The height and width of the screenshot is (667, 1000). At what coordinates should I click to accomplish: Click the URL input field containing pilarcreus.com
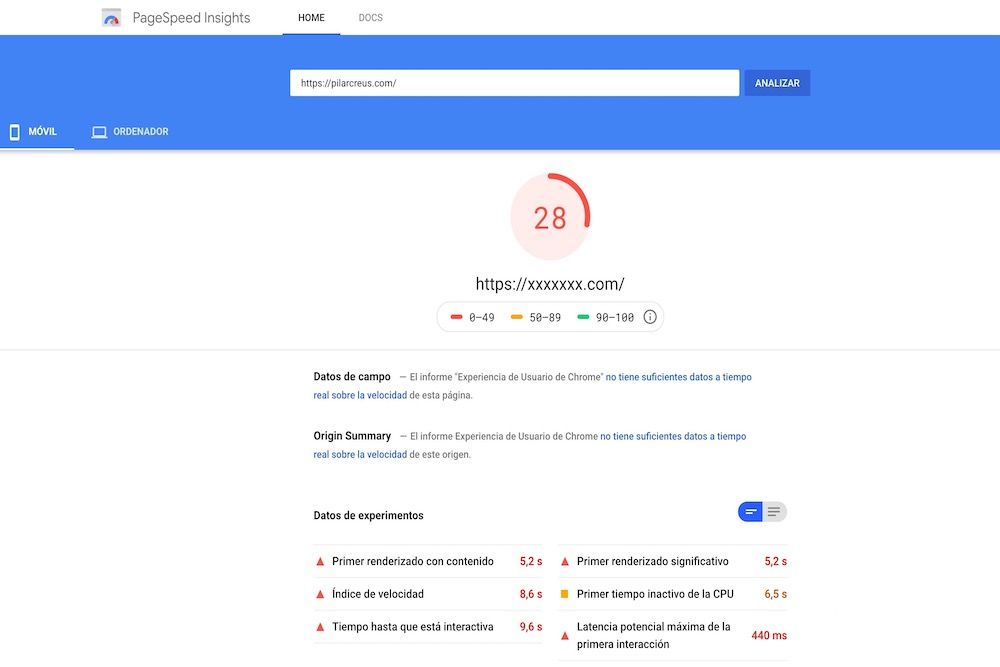tap(514, 83)
